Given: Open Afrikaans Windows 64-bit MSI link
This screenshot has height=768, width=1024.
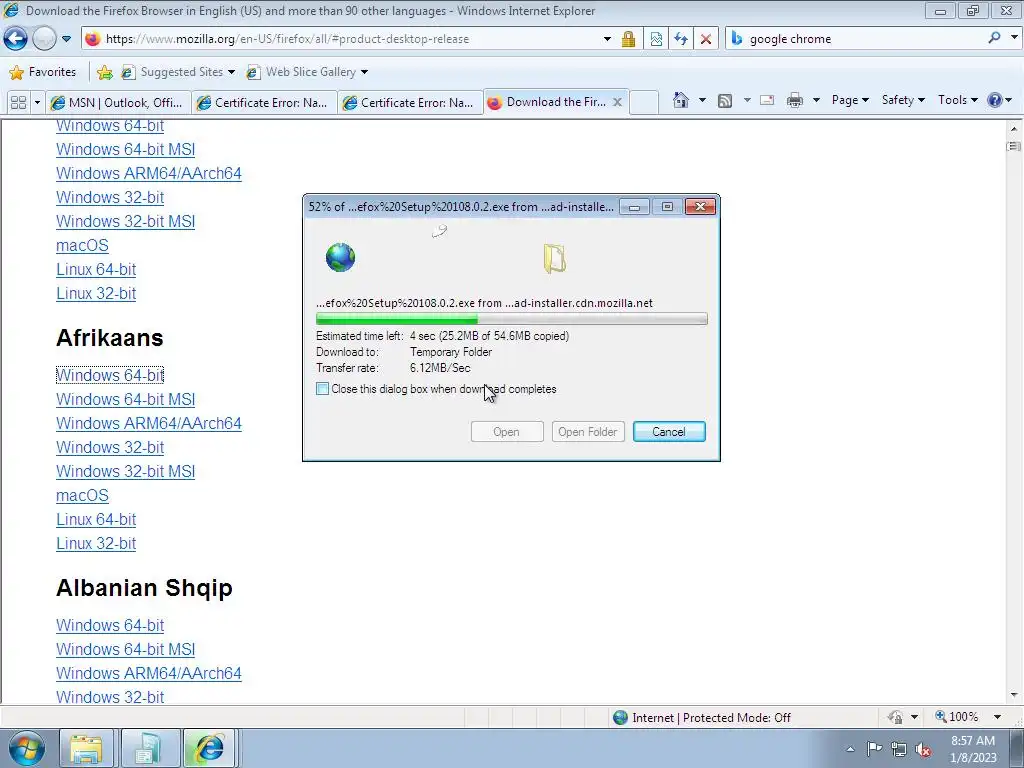Looking at the screenshot, I should point(125,399).
